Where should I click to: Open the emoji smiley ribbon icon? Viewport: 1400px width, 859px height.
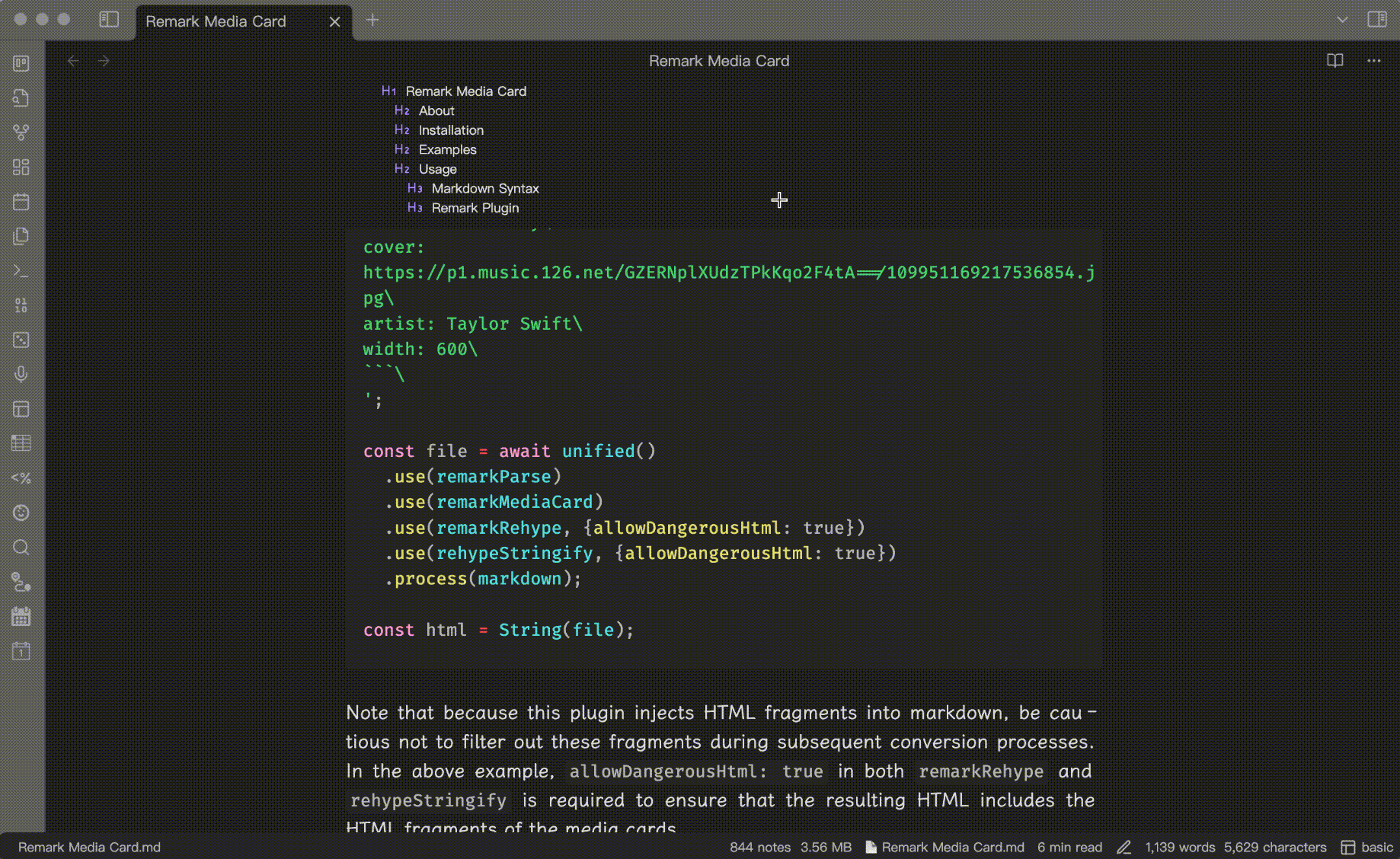[21, 513]
